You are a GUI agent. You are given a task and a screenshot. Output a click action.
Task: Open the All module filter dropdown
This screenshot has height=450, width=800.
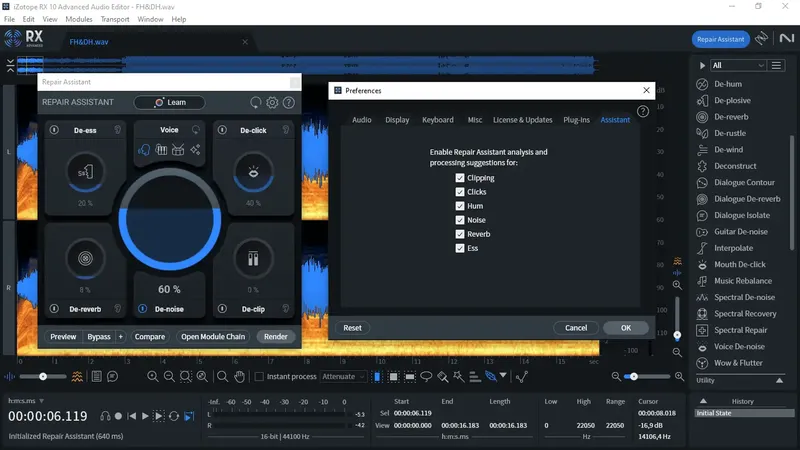(x=738, y=65)
